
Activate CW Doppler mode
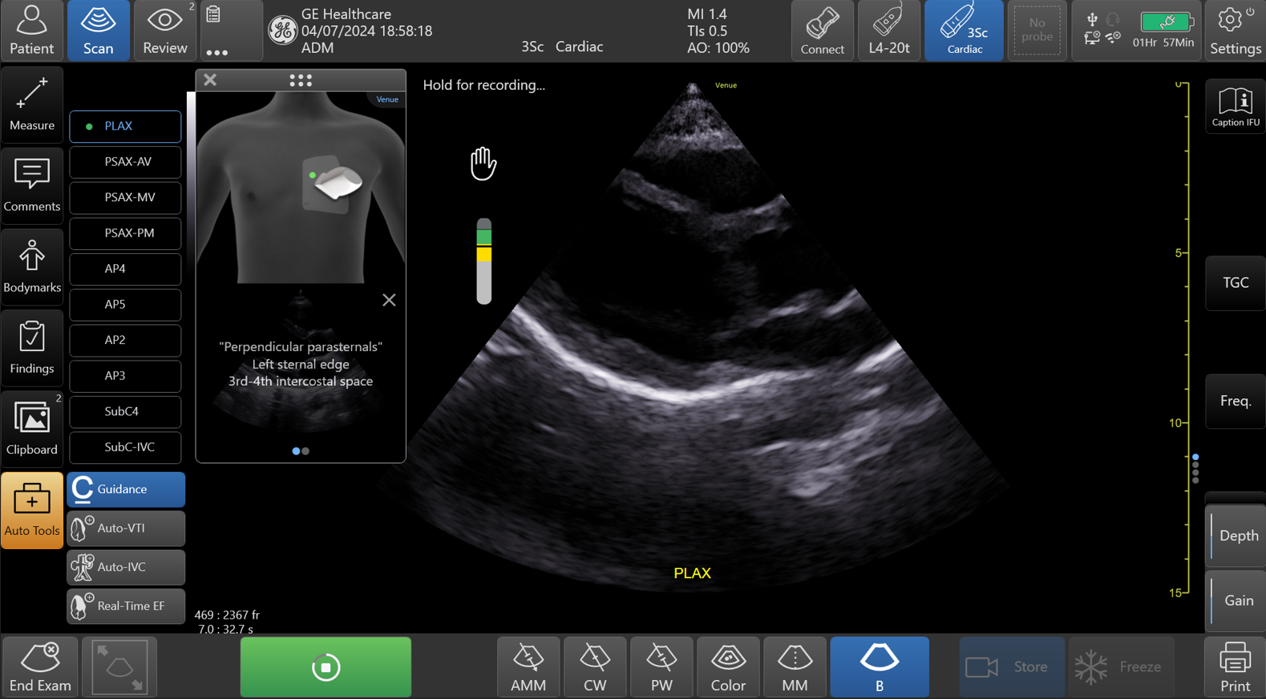tap(595, 666)
